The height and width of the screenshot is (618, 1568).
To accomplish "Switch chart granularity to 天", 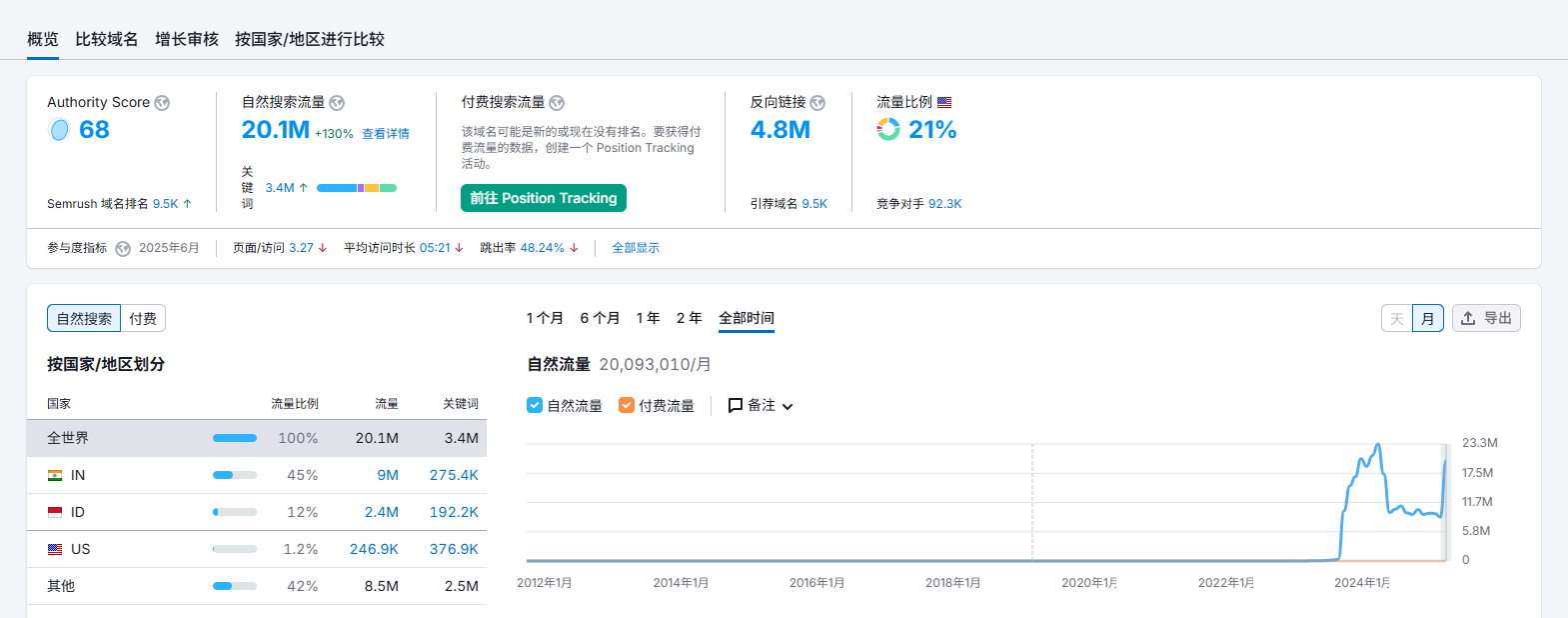I will [1396, 319].
